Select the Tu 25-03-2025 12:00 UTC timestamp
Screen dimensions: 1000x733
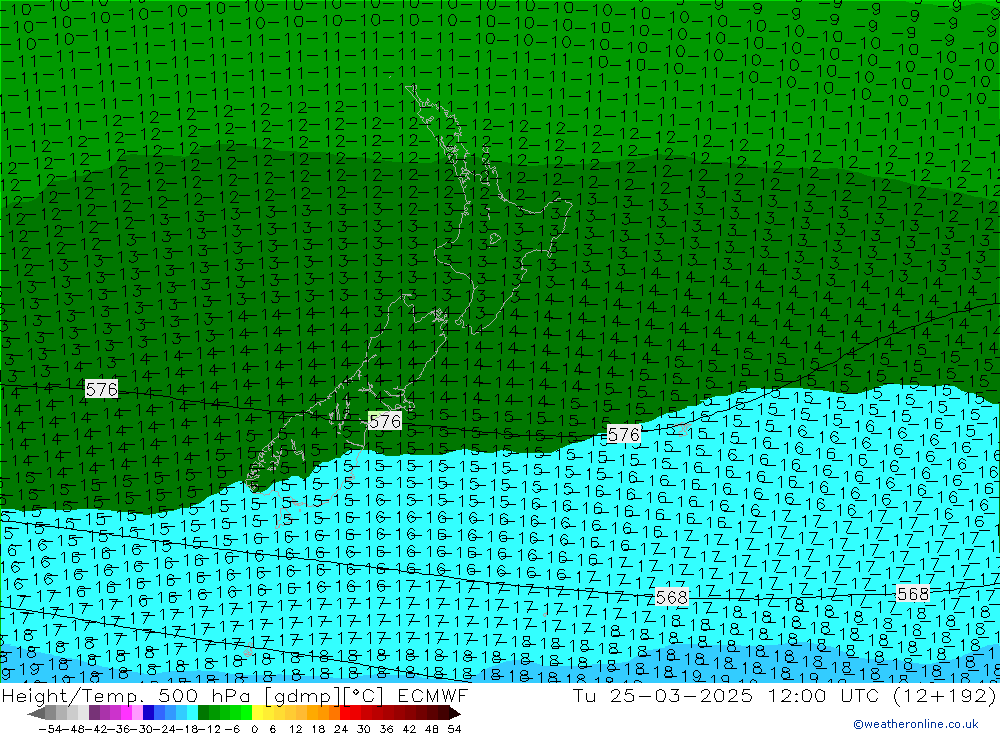[784, 695]
